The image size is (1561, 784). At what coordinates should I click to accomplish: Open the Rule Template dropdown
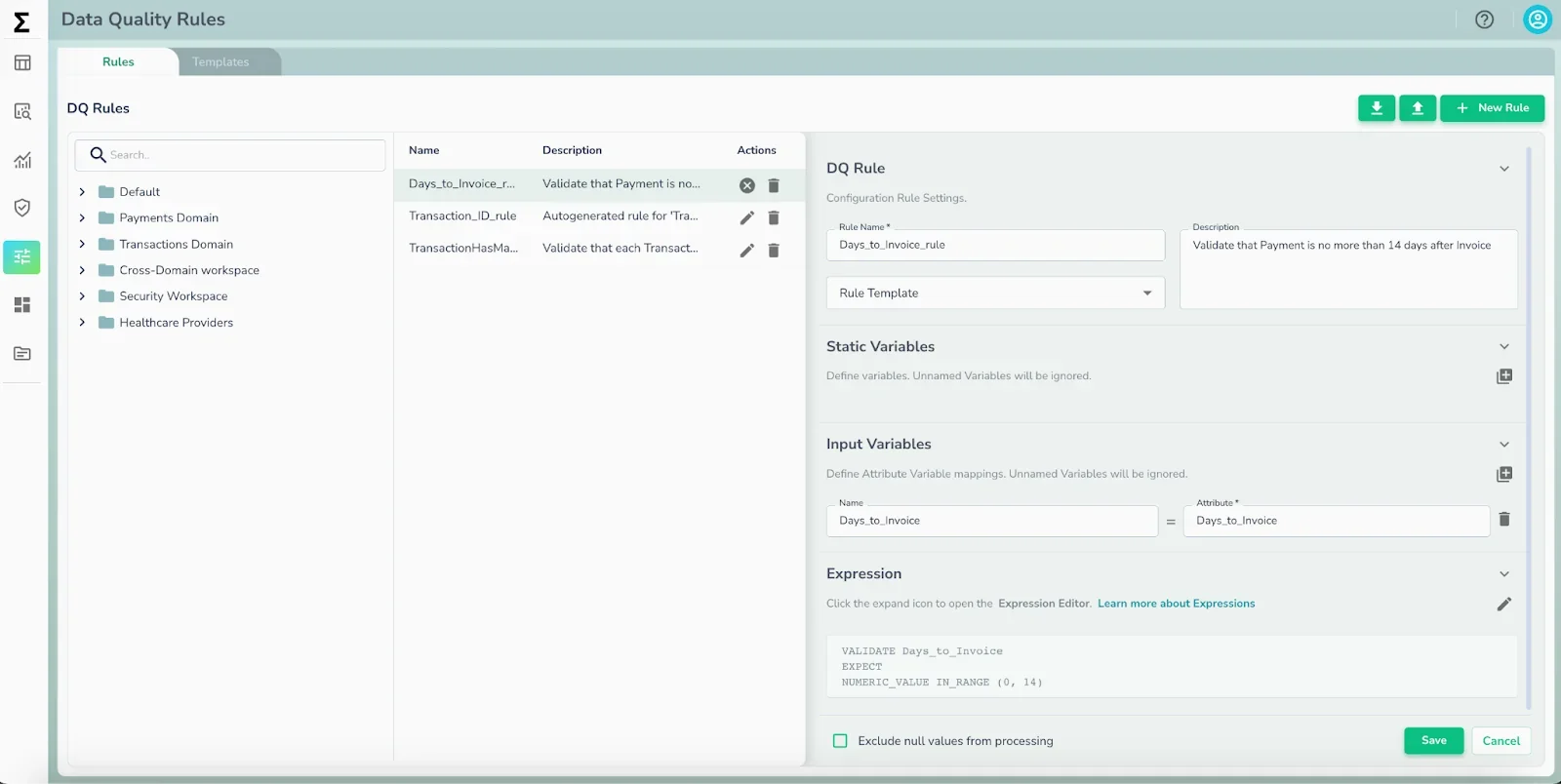[995, 293]
